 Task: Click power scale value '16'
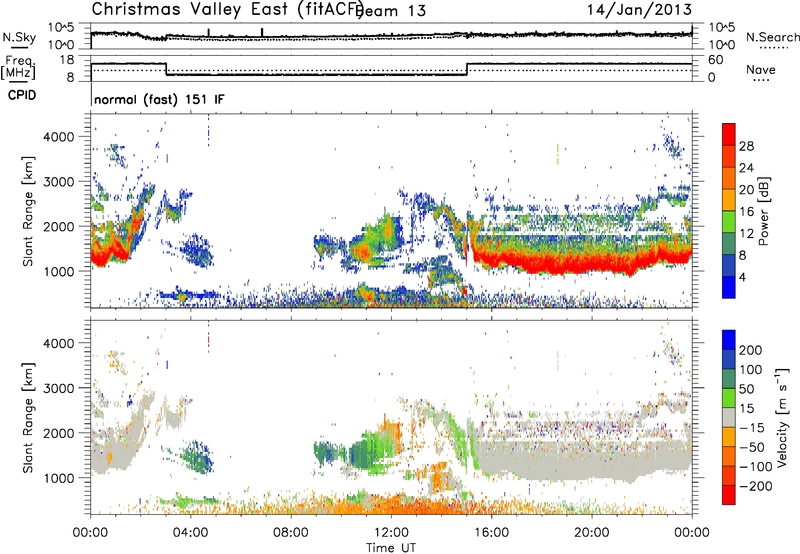[746, 212]
